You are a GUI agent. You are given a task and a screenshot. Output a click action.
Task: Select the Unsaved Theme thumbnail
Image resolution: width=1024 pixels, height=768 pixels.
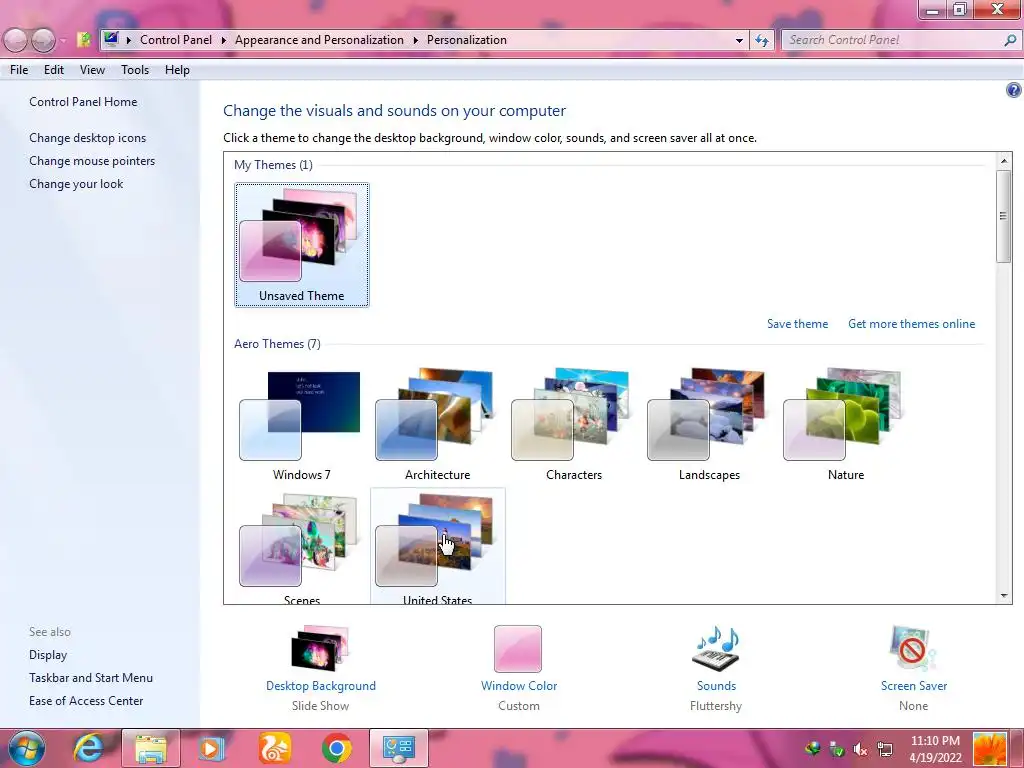302,245
